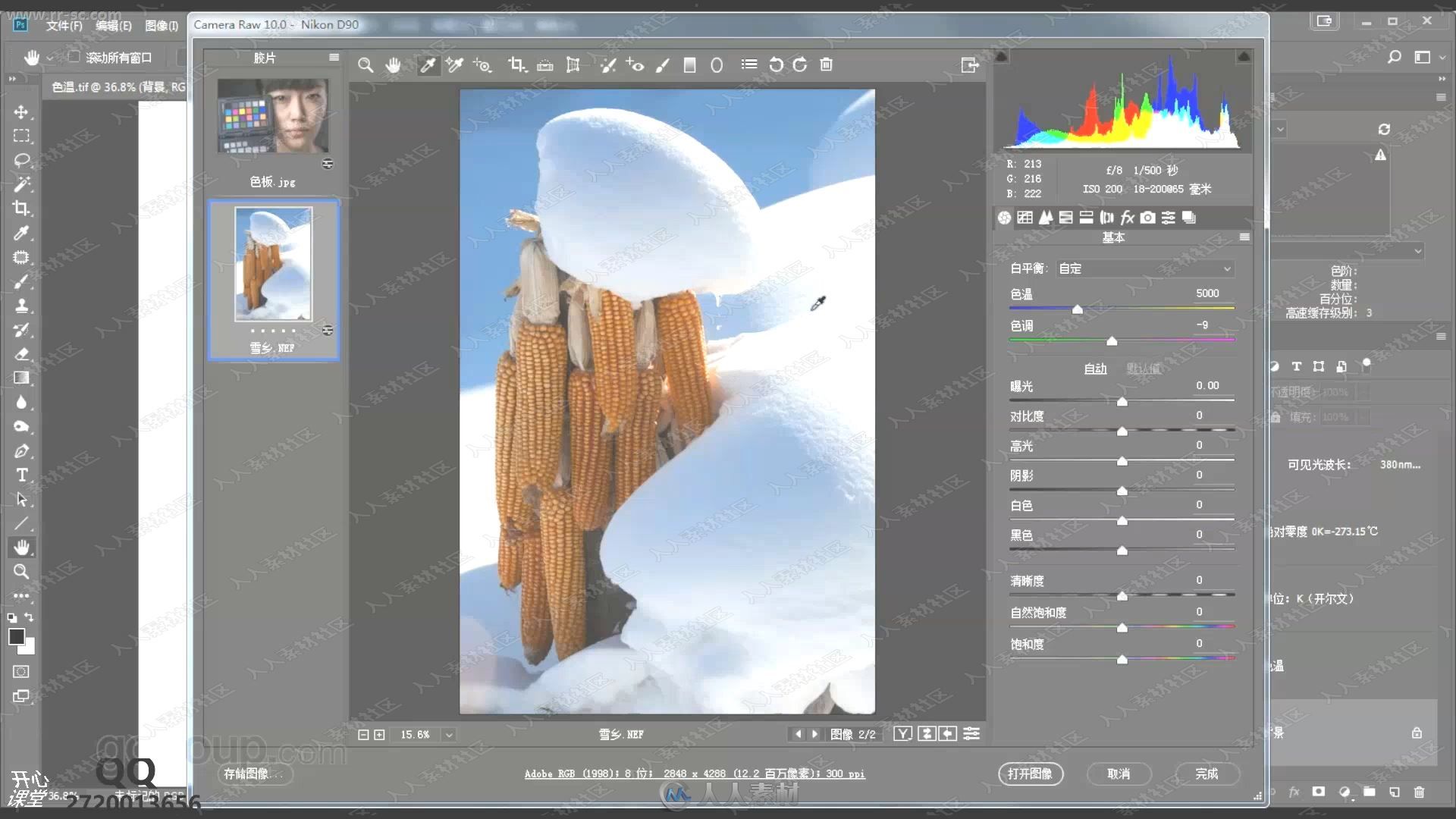Open the Presets panel tab
Image resolution: width=1456 pixels, height=819 pixels.
pos(1169,218)
